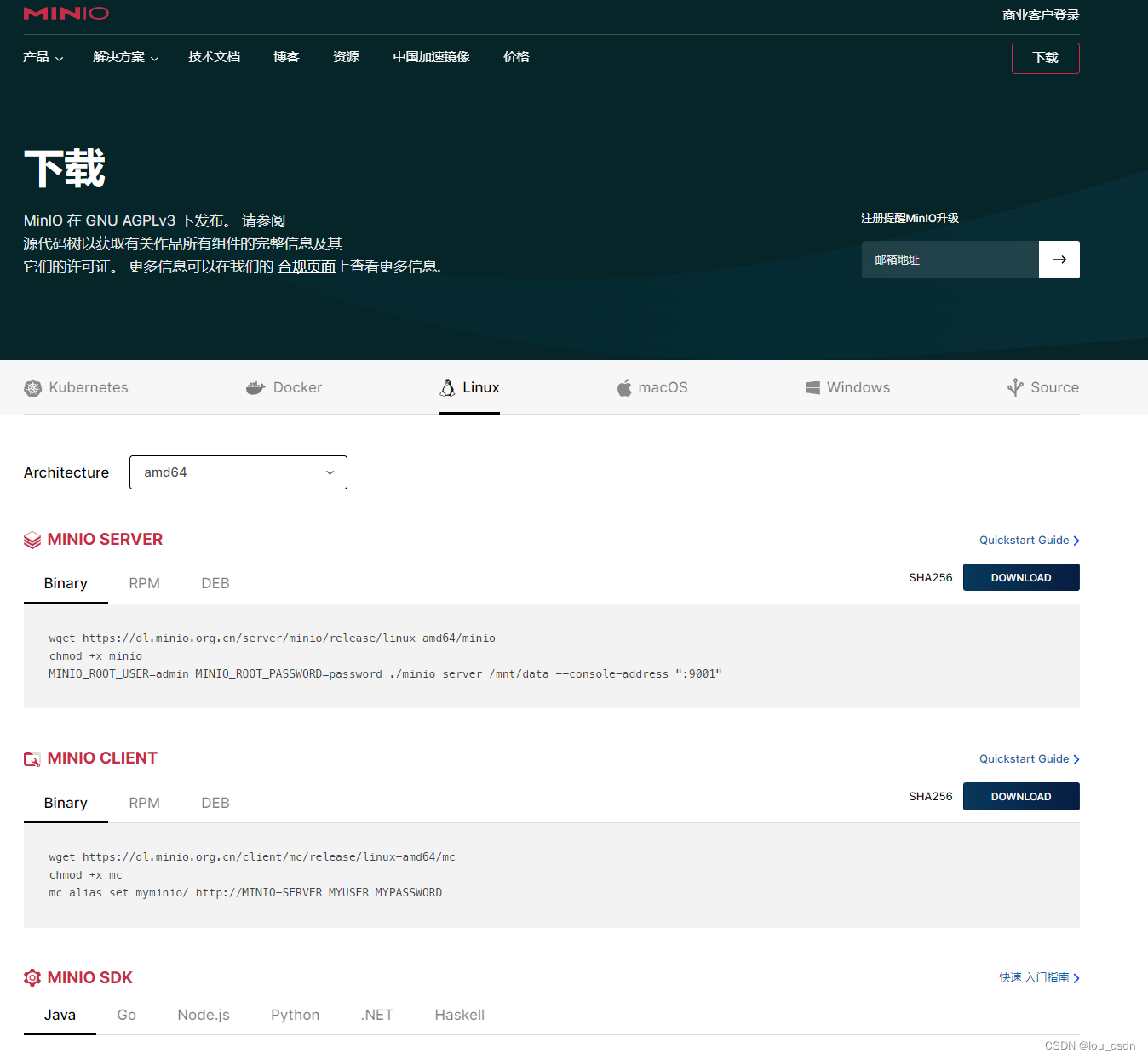Select the MinIO Client DEB tab
1148x1059 pixels.
pos(215,803)
